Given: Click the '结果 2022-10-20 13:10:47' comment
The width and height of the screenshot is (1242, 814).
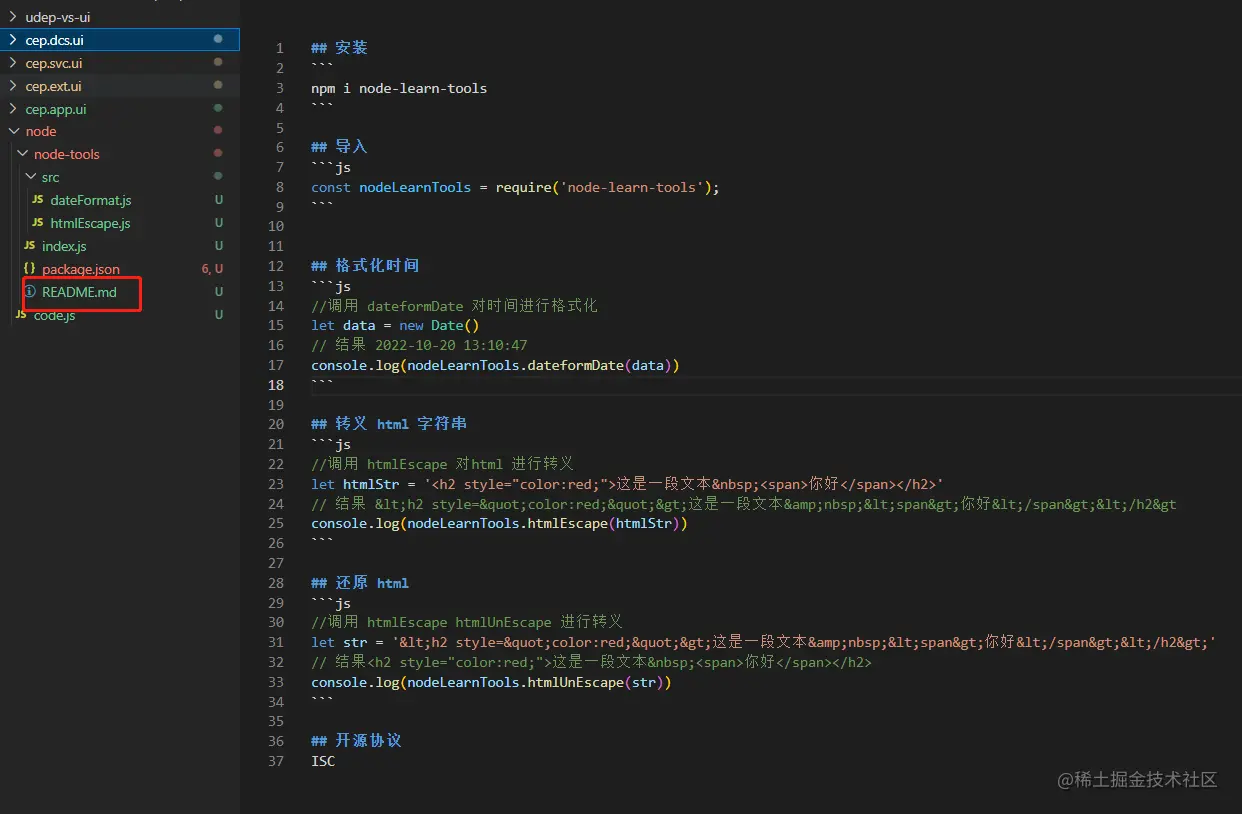Looking at the screenshot, I should [x=419, y=345].
